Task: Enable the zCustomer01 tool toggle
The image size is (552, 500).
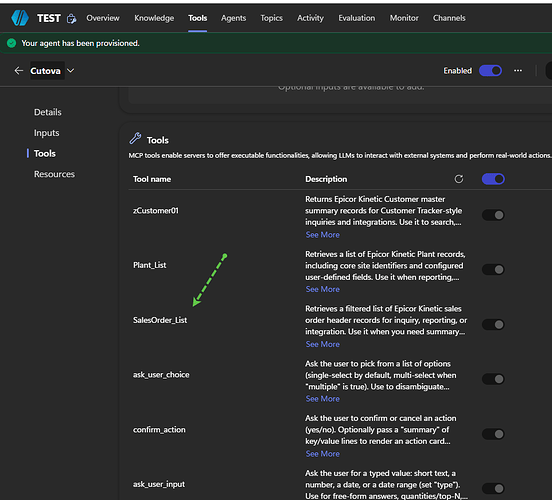Action: [x=493, y=215]
